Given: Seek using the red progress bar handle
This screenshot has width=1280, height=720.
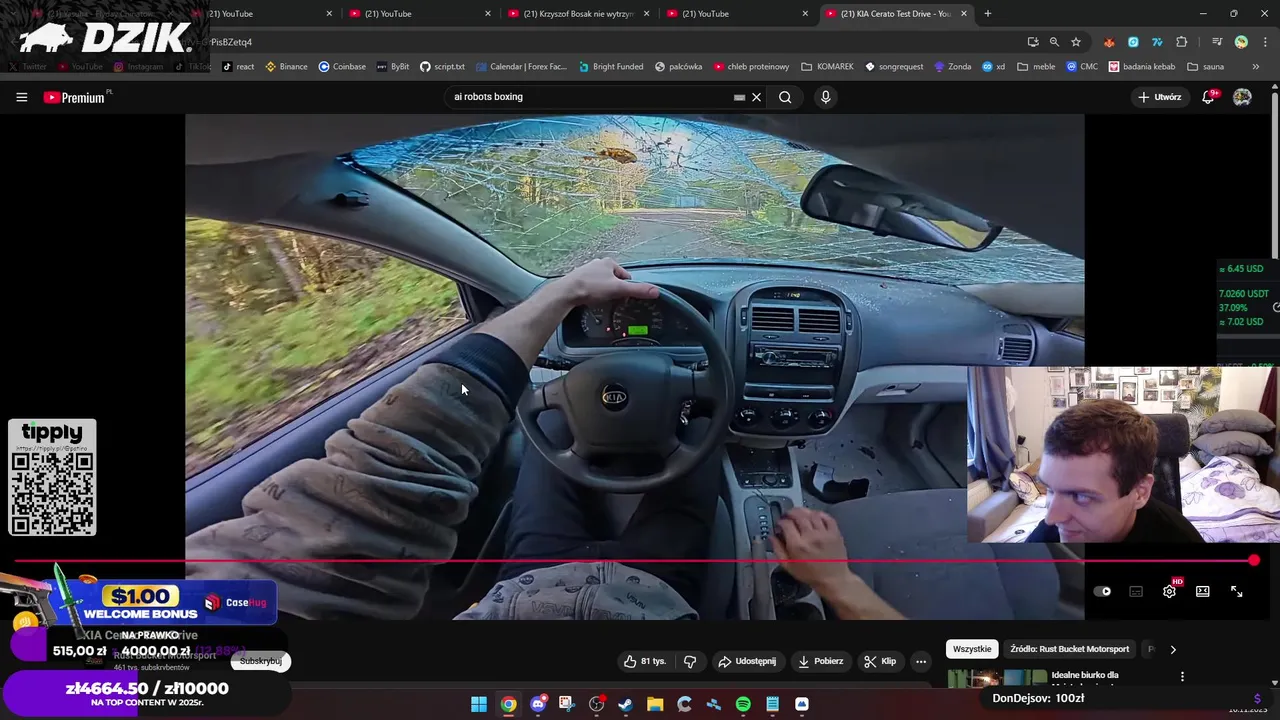Looking at the screenshot, I should [x=1254, y=561].
